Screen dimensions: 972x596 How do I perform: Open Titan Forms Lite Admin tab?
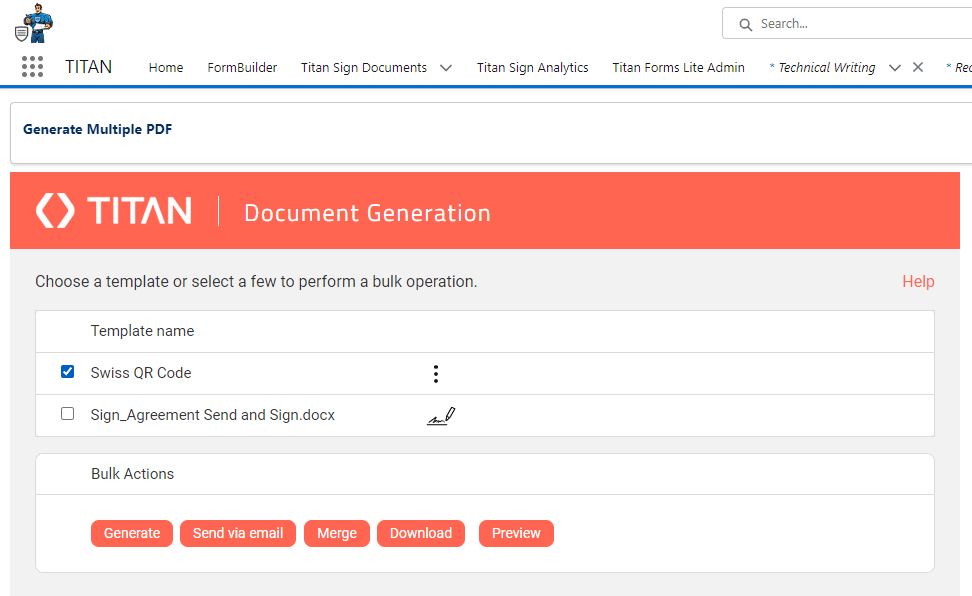point(678,68)
